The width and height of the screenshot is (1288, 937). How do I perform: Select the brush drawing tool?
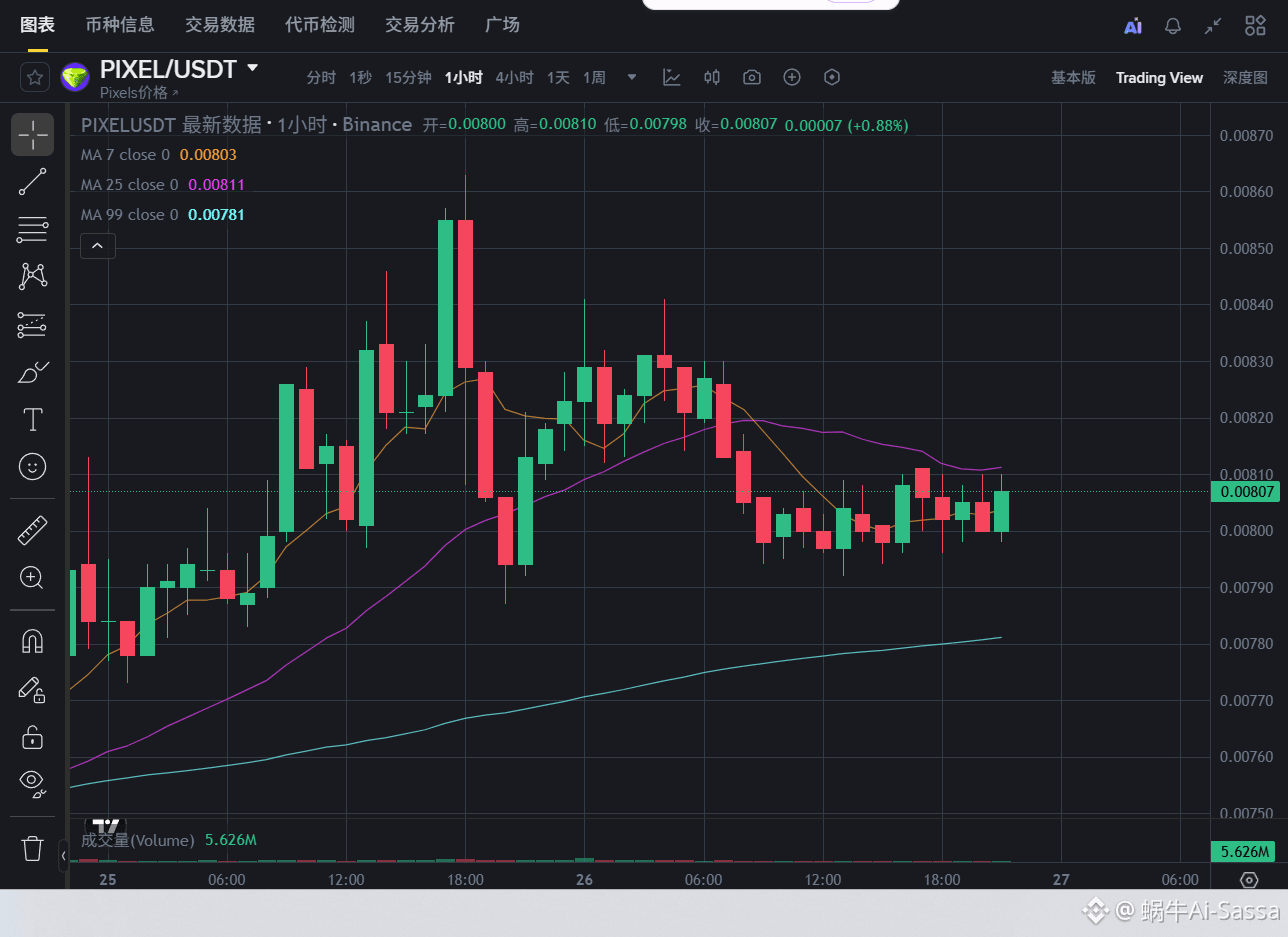(33, 372)
